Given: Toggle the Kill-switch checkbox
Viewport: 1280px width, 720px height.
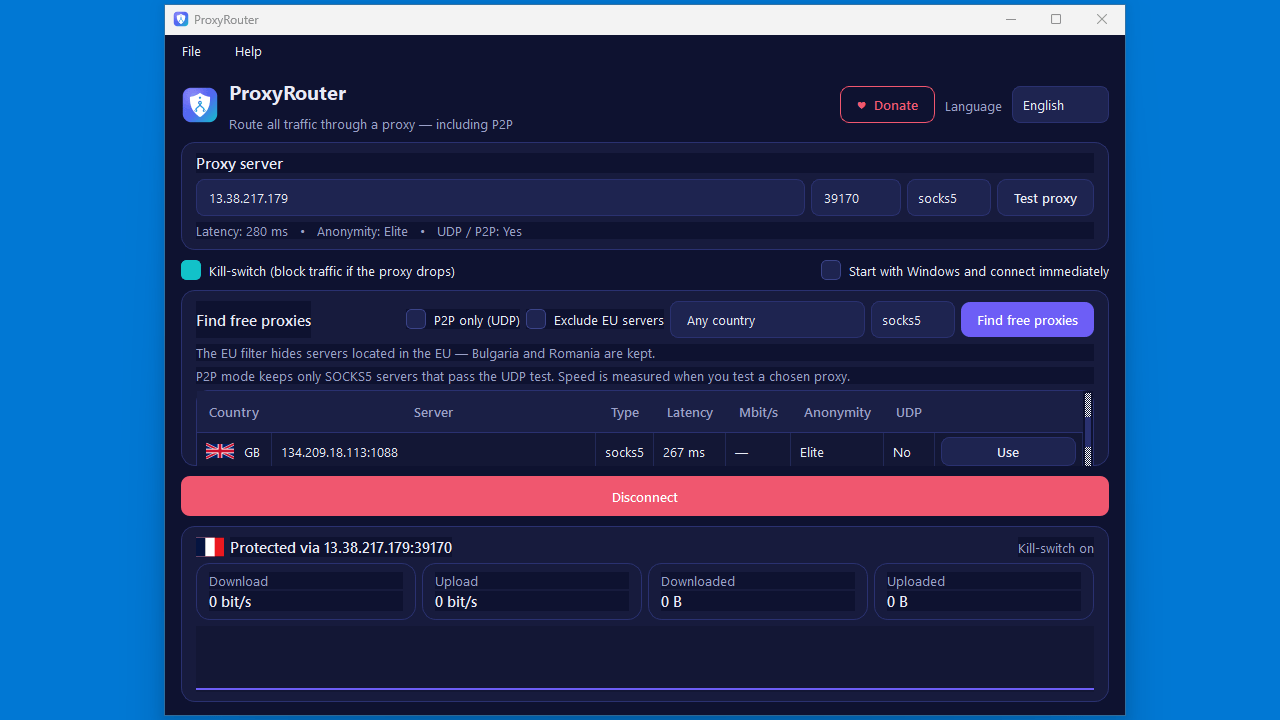Looking at the screenshot, I should tap(191, 270).
